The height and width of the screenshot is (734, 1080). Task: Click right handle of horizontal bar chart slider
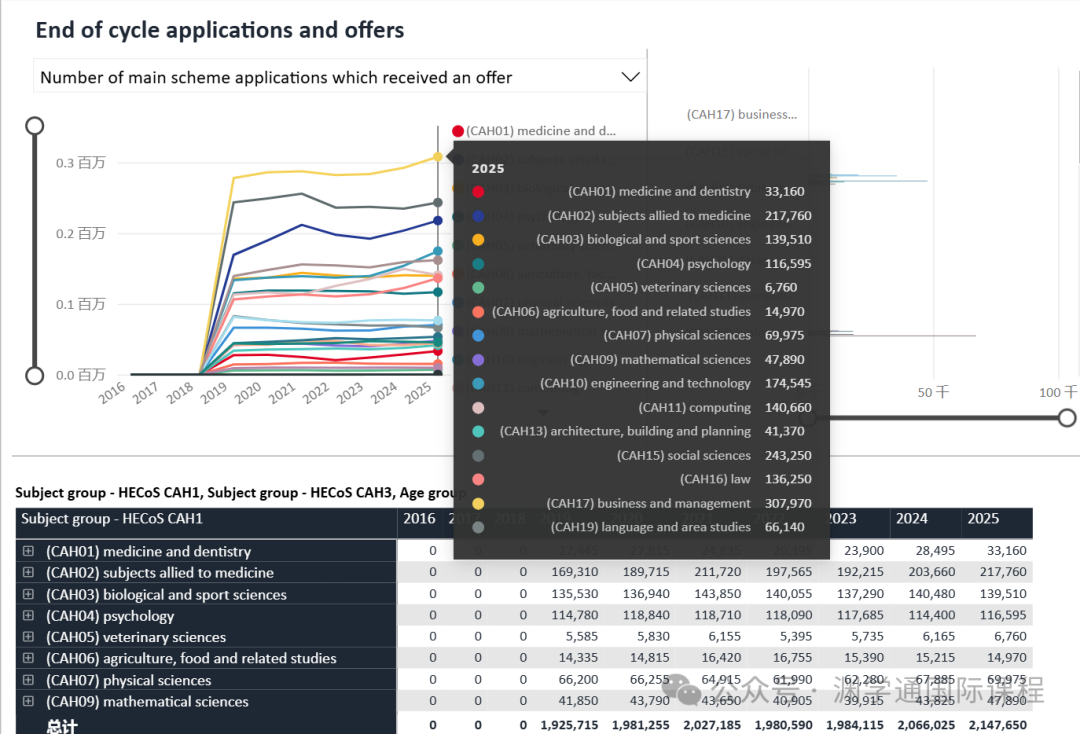click(x=1067, y=417)
